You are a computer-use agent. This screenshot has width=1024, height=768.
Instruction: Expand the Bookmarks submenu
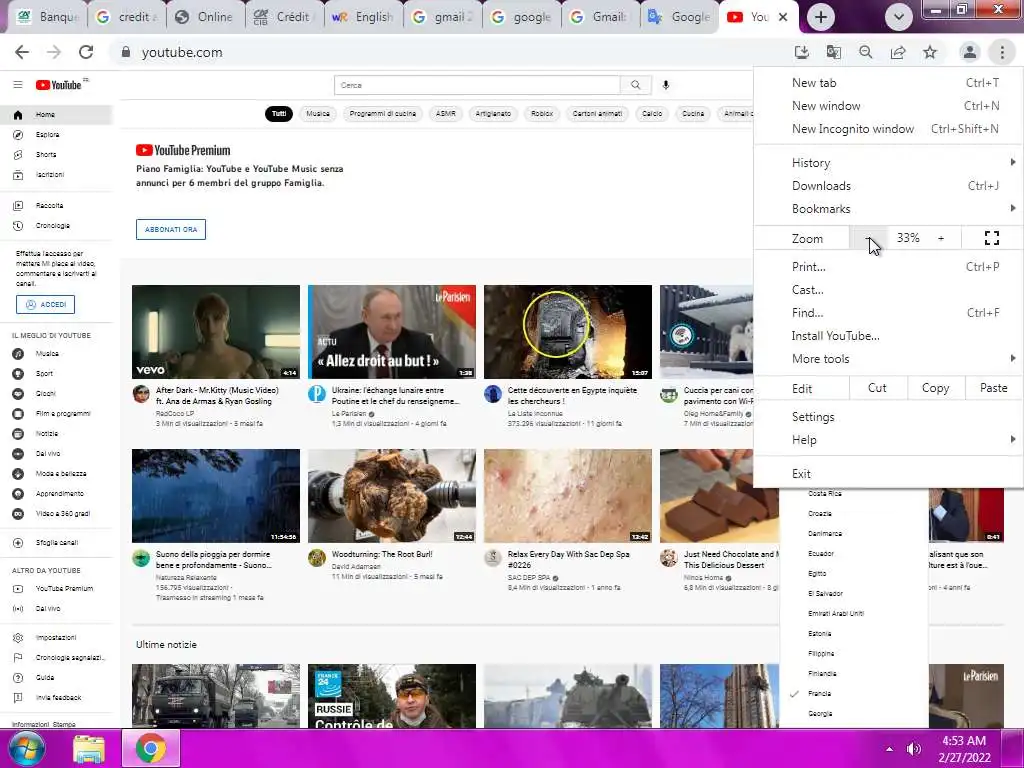point(889,209)
